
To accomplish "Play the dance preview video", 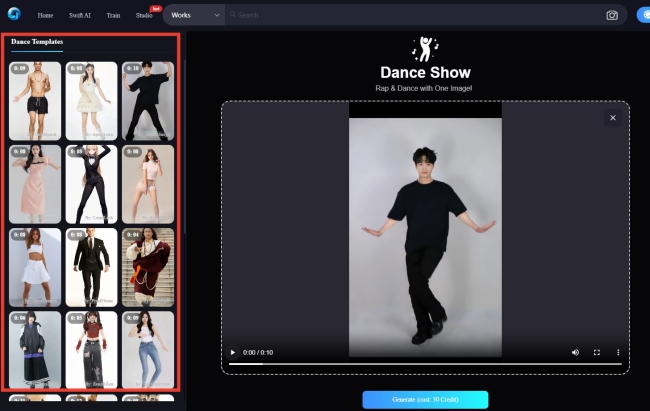I will pyautogui.click(x=233, y=352).
